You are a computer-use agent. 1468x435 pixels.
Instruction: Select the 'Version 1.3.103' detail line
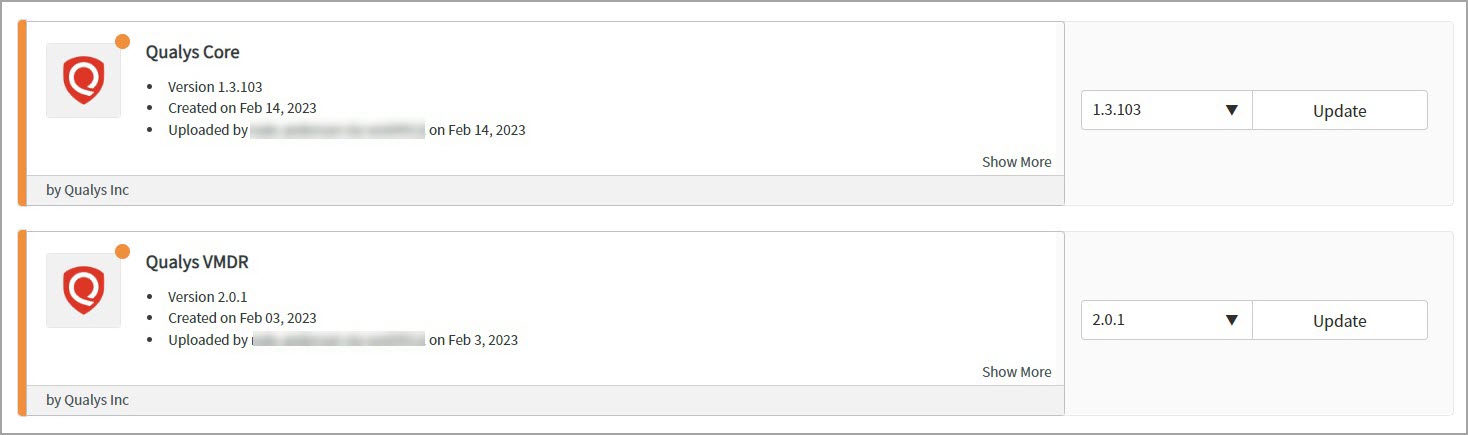click(215, 87)
